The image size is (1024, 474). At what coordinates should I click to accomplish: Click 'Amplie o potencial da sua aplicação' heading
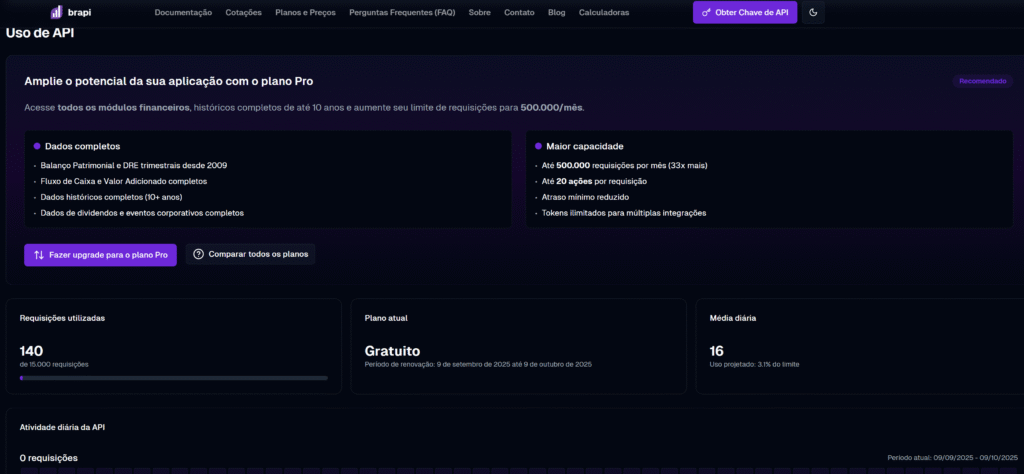click(168, 82)
